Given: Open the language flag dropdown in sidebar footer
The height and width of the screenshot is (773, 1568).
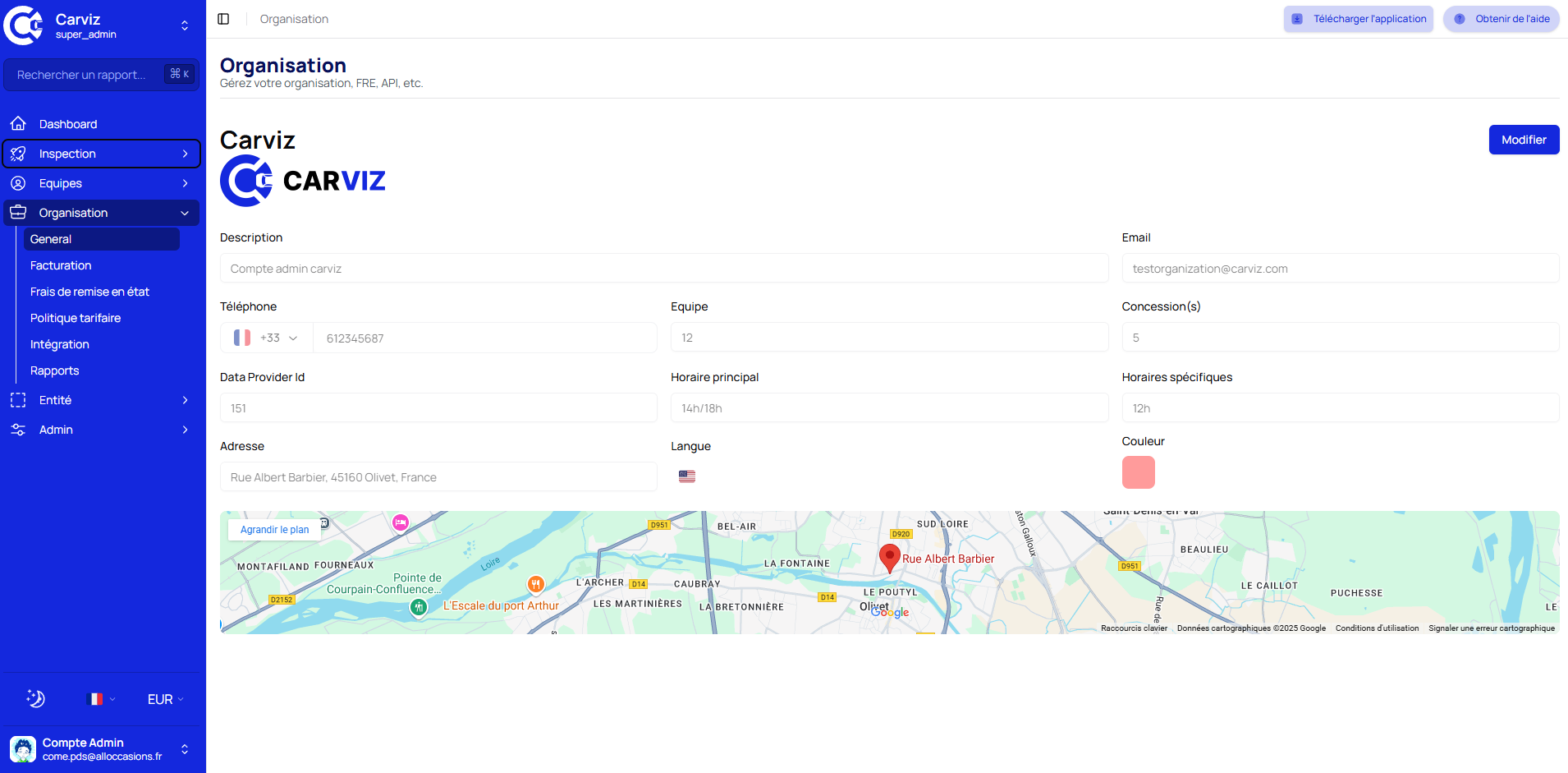Looking at the screenshot, I should 101,699.
